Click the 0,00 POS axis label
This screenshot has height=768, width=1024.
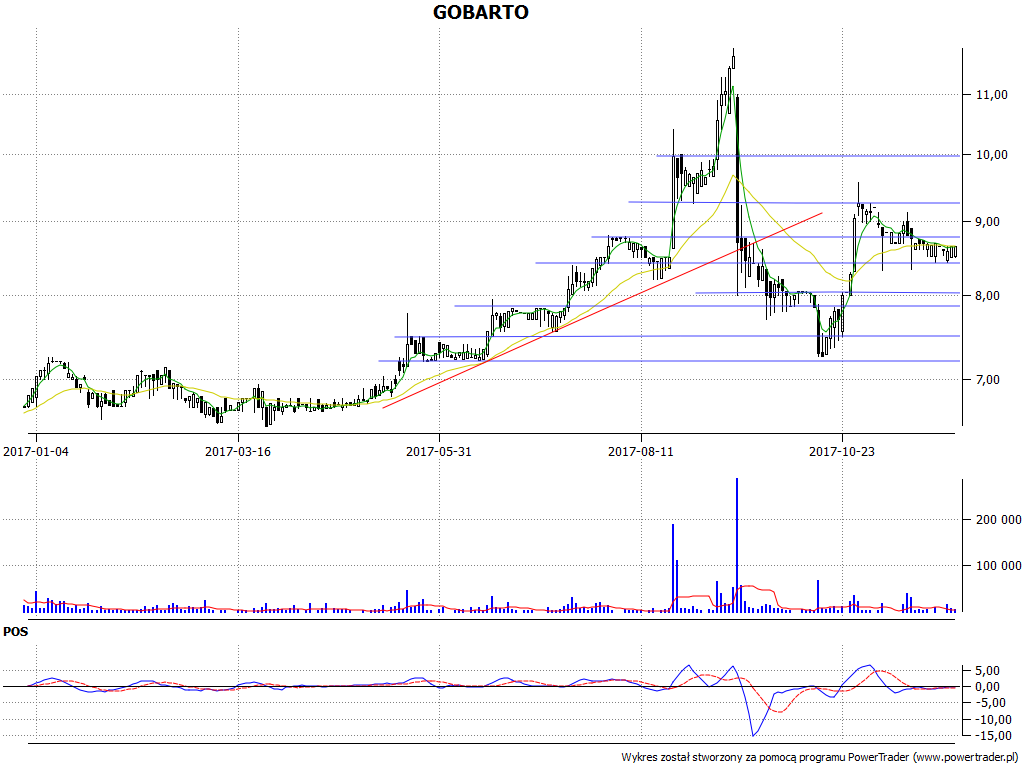pos(987,686)
